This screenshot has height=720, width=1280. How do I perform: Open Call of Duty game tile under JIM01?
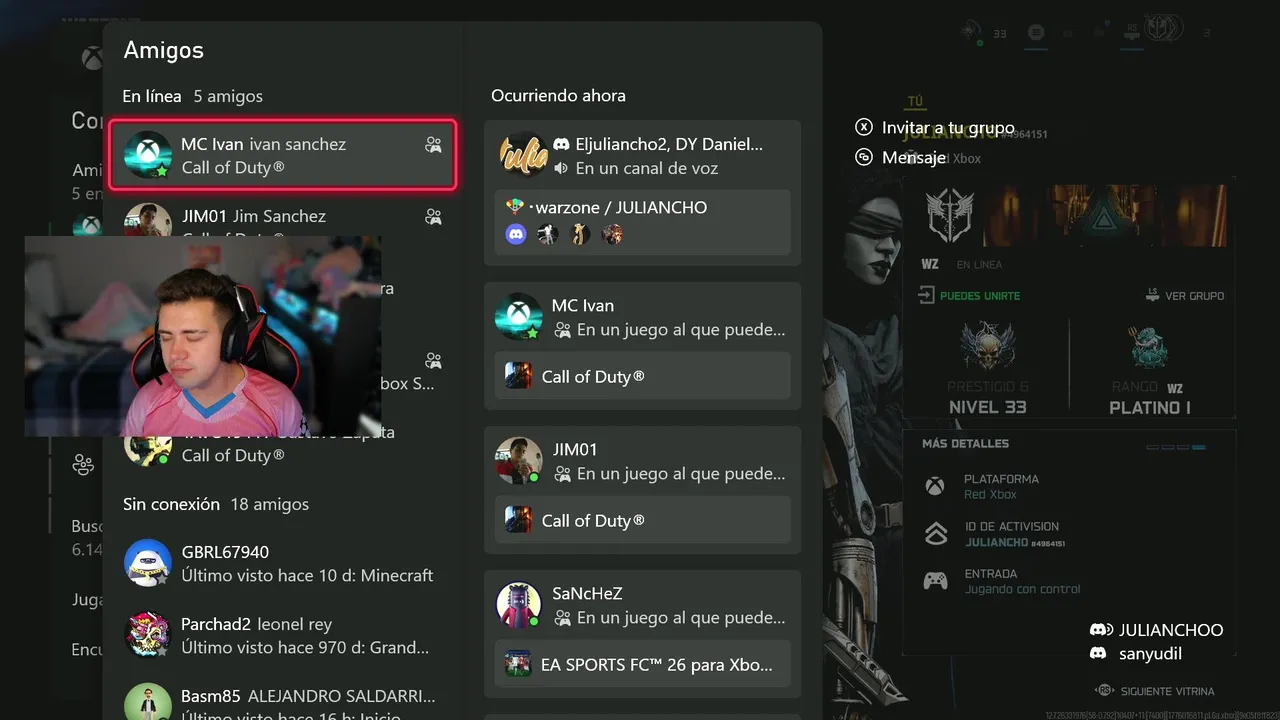tap(643, 520)
